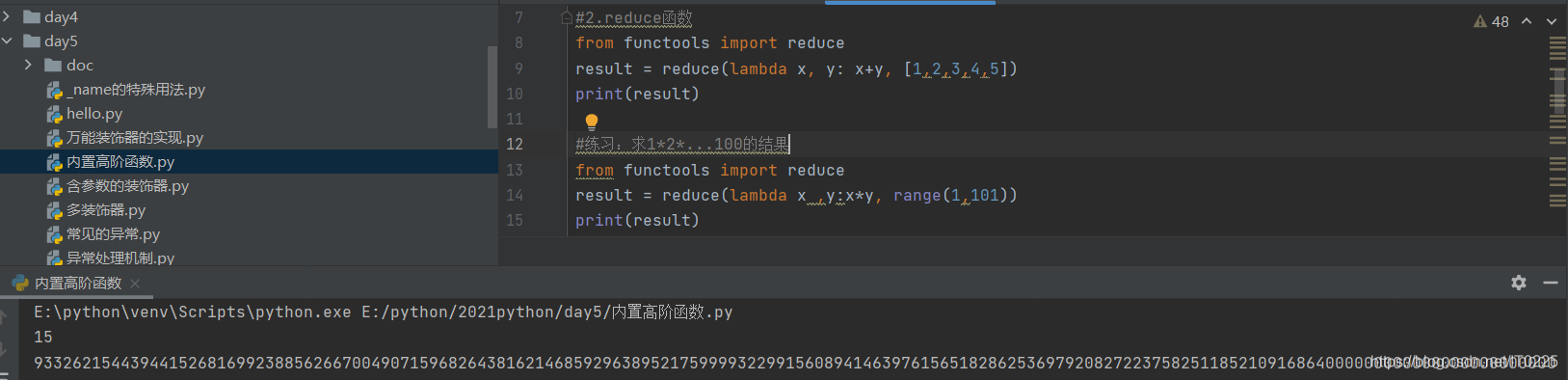Place cursor in comment #练习 line
The width and height of the screenshot is (1568, 380).
click(x=682, y=144)
